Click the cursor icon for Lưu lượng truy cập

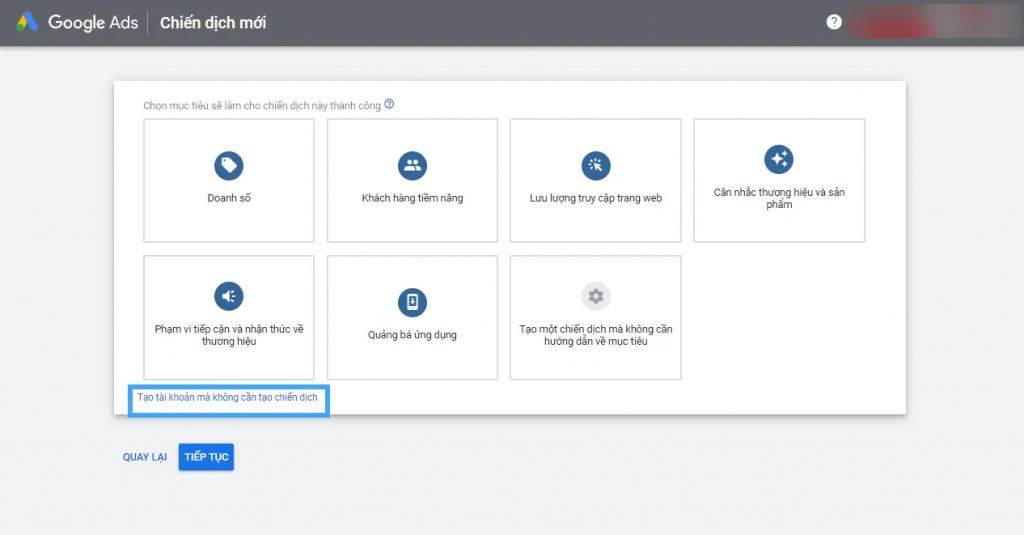coord(596,165)
